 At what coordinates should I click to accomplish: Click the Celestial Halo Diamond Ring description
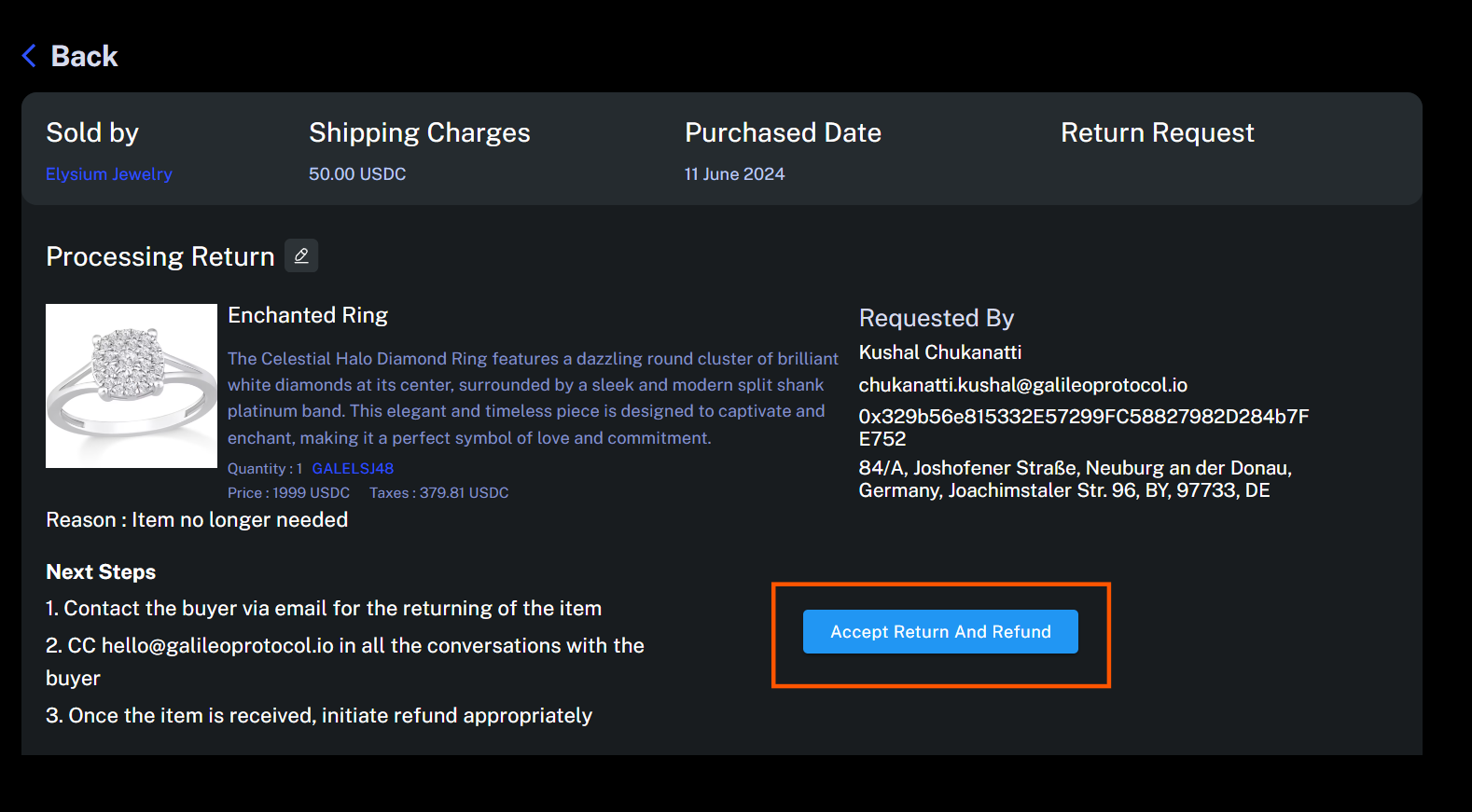pos(533,398)
